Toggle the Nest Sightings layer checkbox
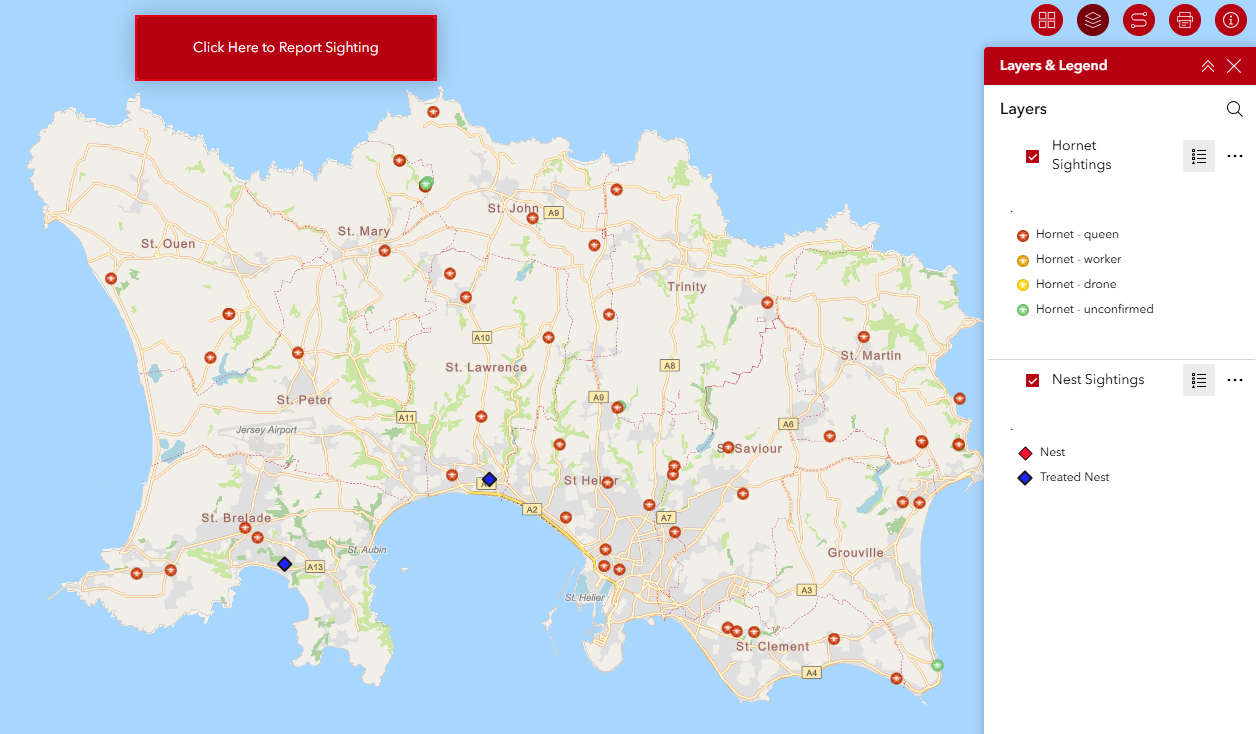This screenshot has width=1256, height=734. [x=1033, y=380]
